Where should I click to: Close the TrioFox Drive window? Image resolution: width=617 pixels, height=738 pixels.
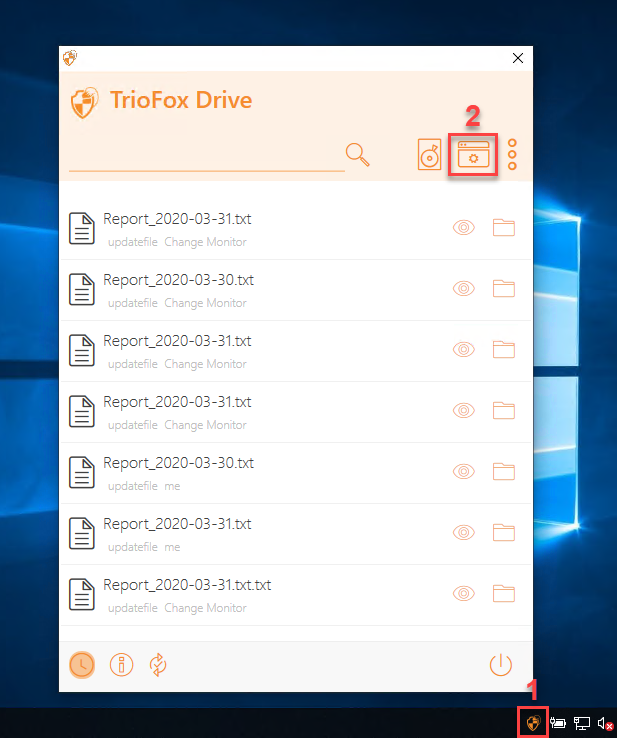pos(518,58)
